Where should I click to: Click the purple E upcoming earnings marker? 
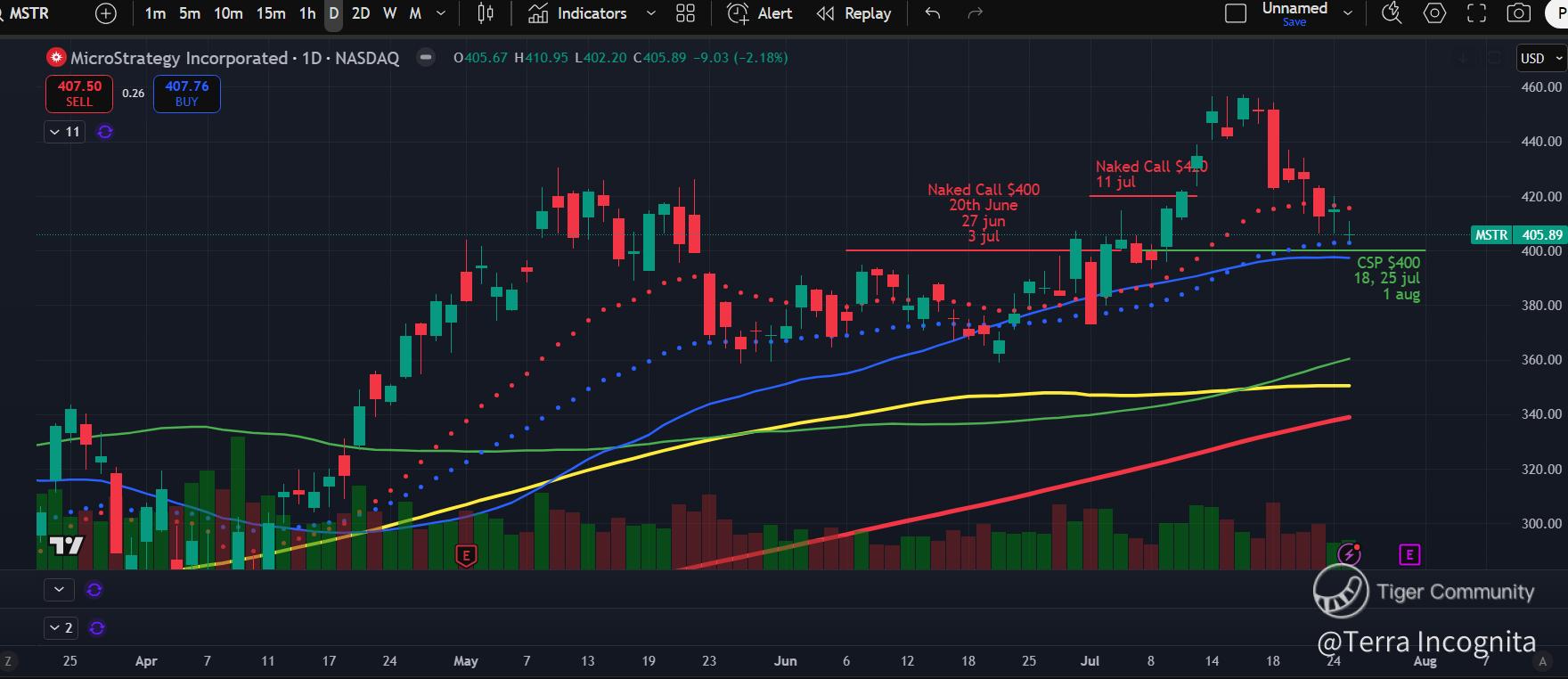click(x=1409, y=555)
